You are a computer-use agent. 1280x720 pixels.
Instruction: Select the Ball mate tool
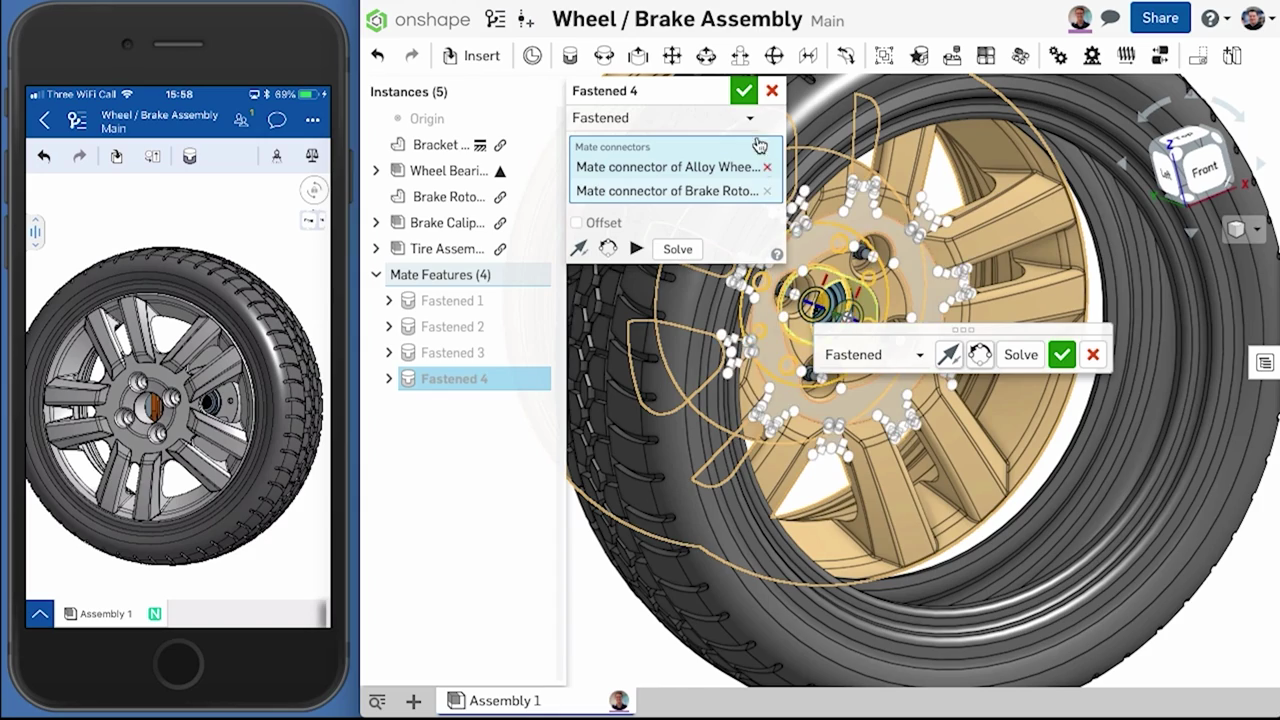click(774, 56)
